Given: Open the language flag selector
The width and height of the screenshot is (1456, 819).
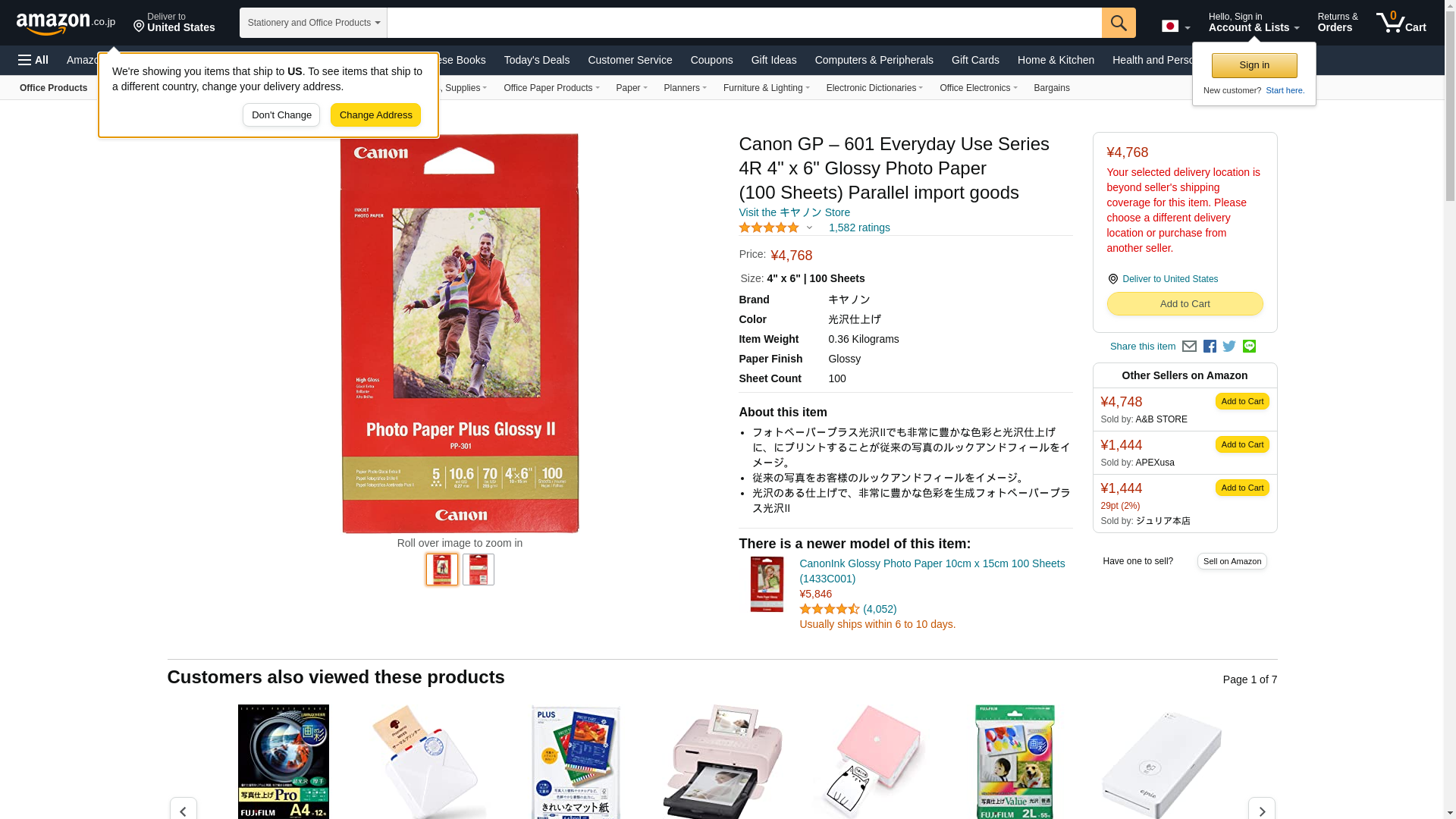Looking at the screenshot, I should click(1175, 27).
